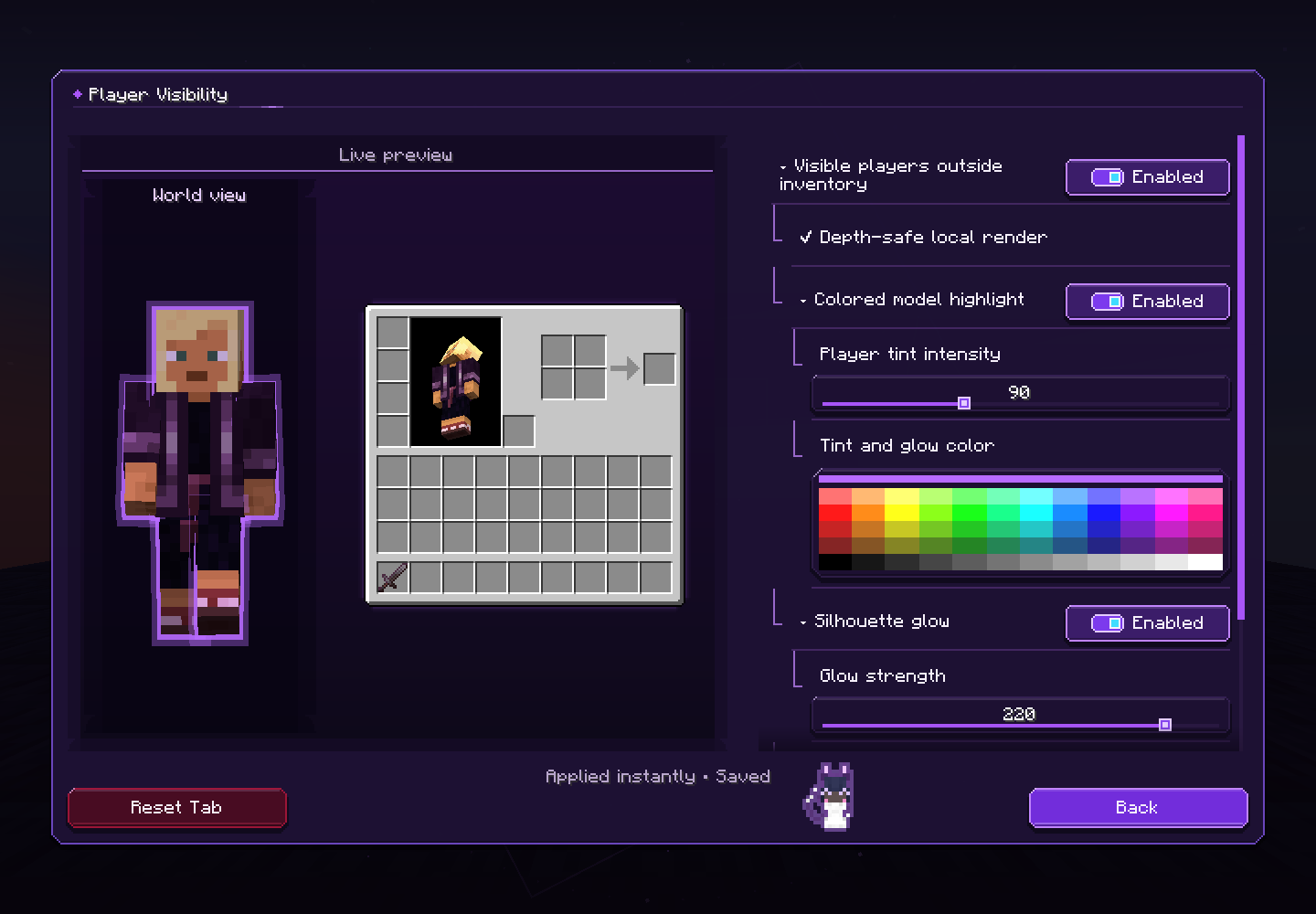
Task: Click the sword item in the hotbar
Action: (393, 578)
